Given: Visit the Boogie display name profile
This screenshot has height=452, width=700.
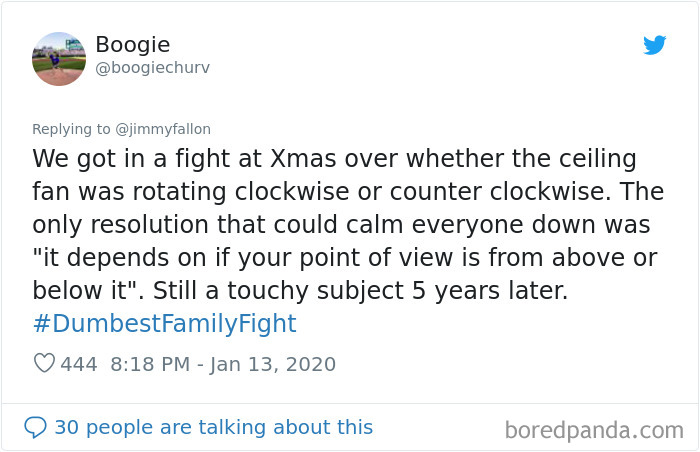Looking at the screenshot, I should click(x=133, y=45).
